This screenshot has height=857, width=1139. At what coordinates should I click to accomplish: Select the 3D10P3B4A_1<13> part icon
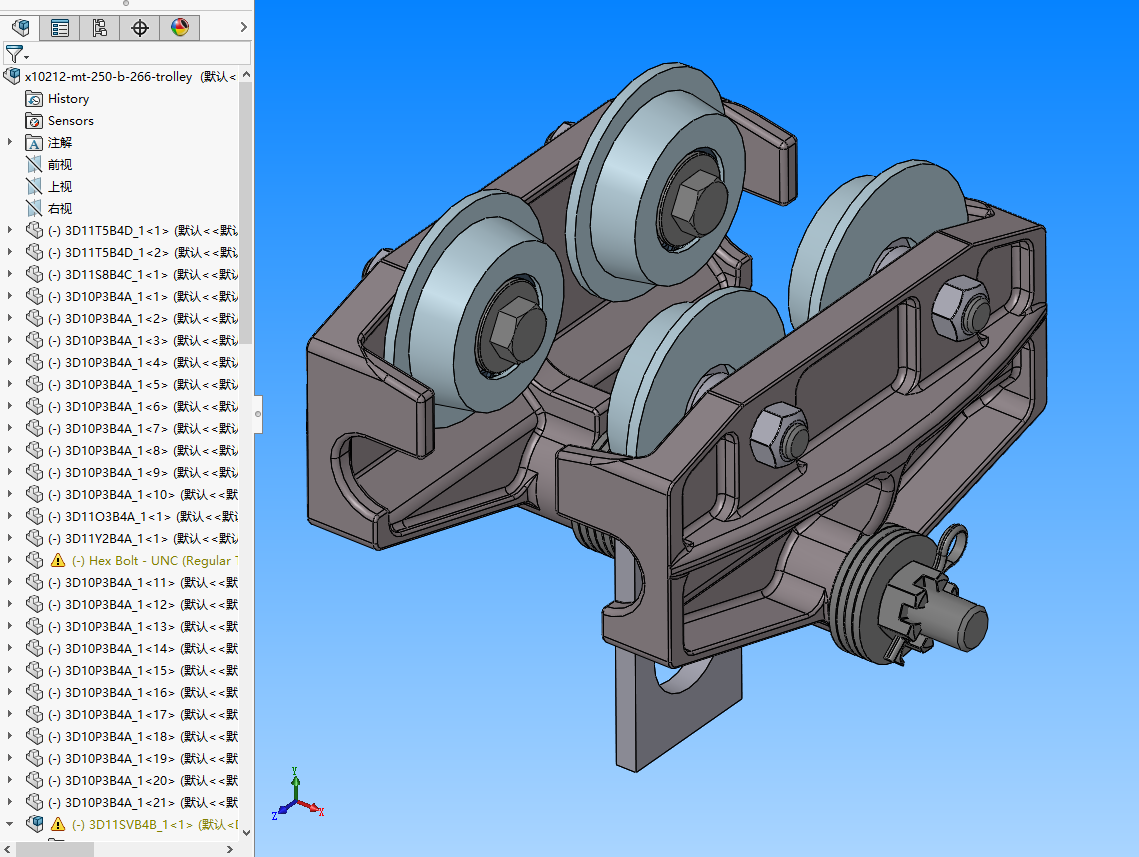(34, 626)
